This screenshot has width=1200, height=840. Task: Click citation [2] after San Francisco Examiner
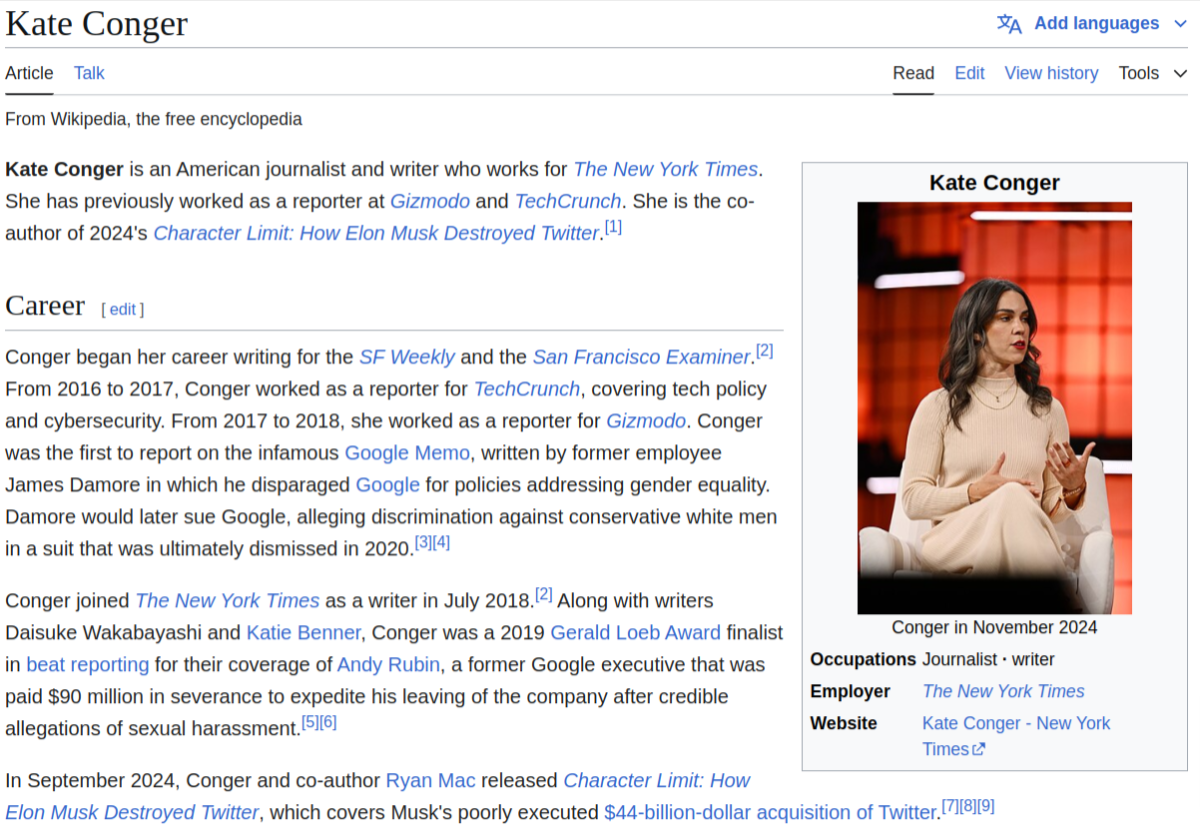[765, 351]
